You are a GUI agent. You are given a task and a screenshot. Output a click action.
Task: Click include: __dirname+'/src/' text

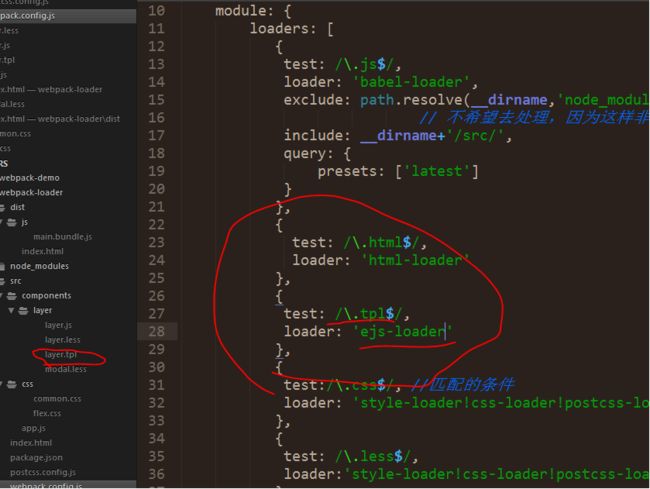[398, 136]
